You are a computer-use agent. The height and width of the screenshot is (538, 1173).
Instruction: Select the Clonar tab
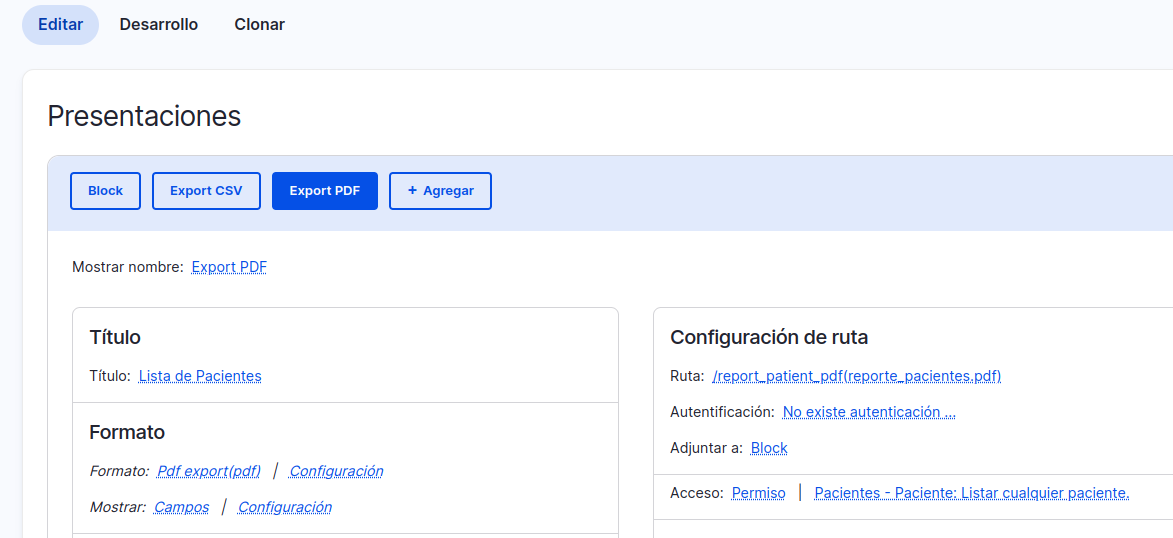tap(260, 25)
